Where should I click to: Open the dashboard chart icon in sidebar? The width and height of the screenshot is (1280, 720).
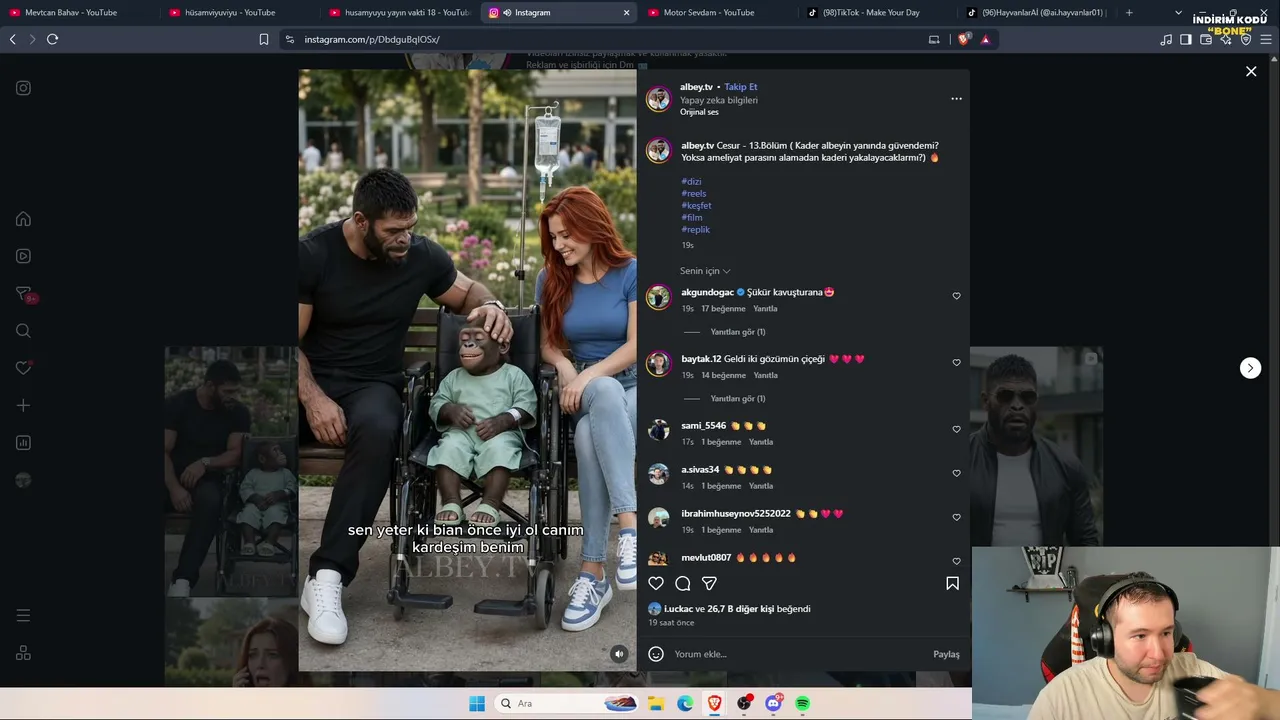tap(23, 443)
